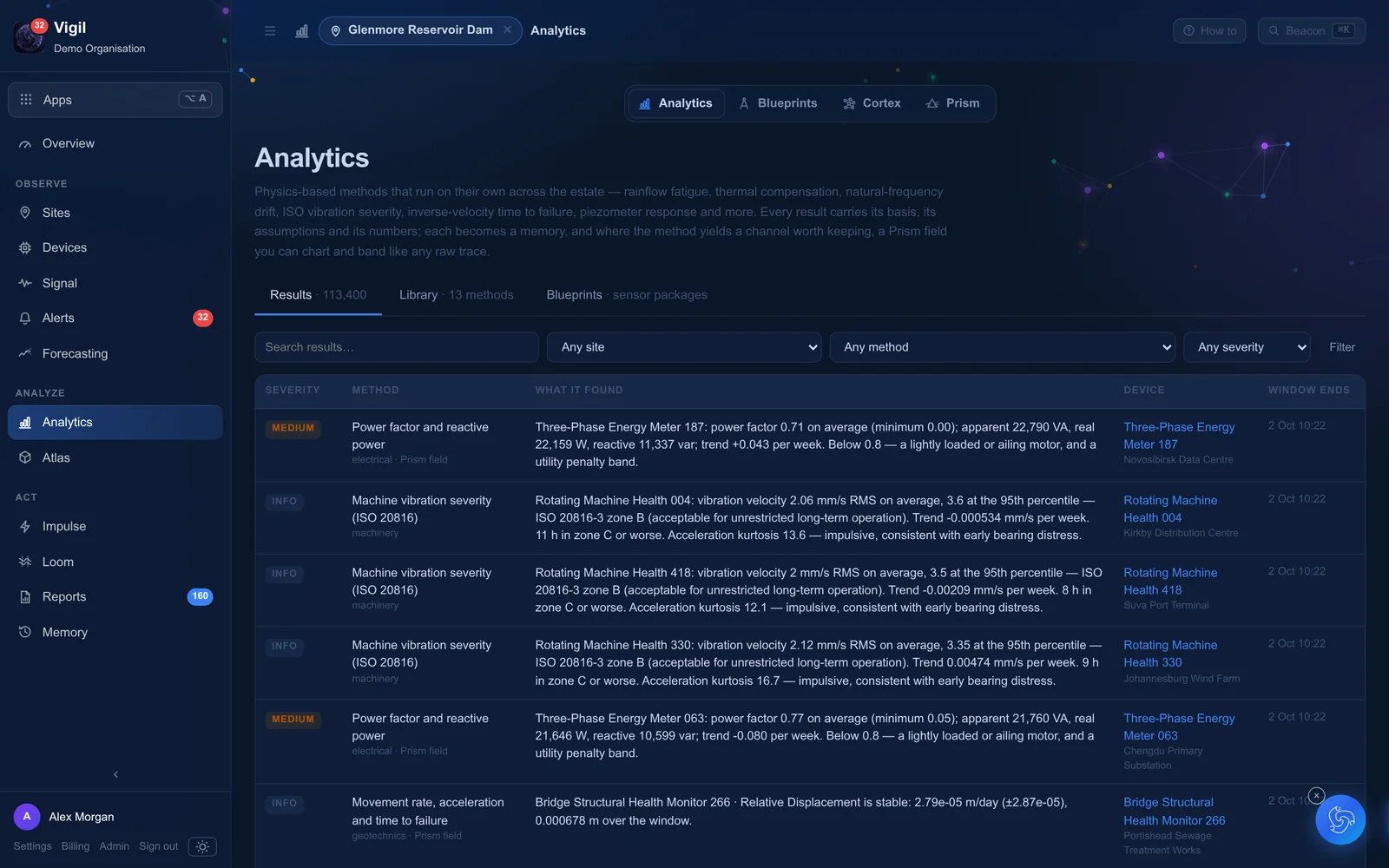Open Three-Phase Energy Meter 187 link
Viewport: 1389px width, 868px height.
click(x=1178, y=436)
